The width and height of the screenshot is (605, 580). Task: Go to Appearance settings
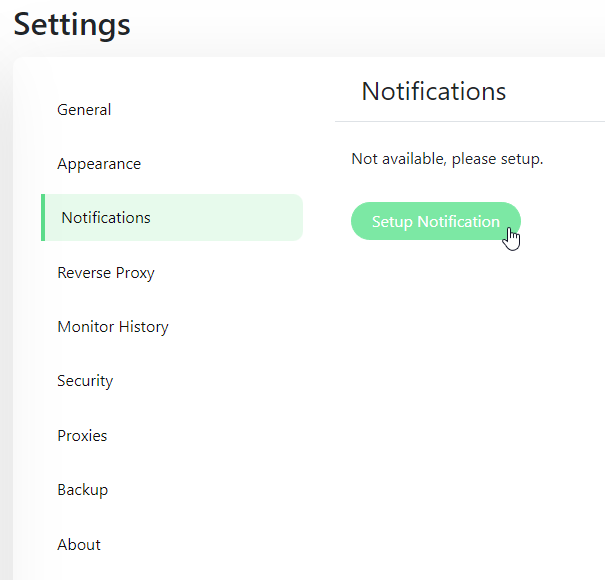tap(99, 164)
